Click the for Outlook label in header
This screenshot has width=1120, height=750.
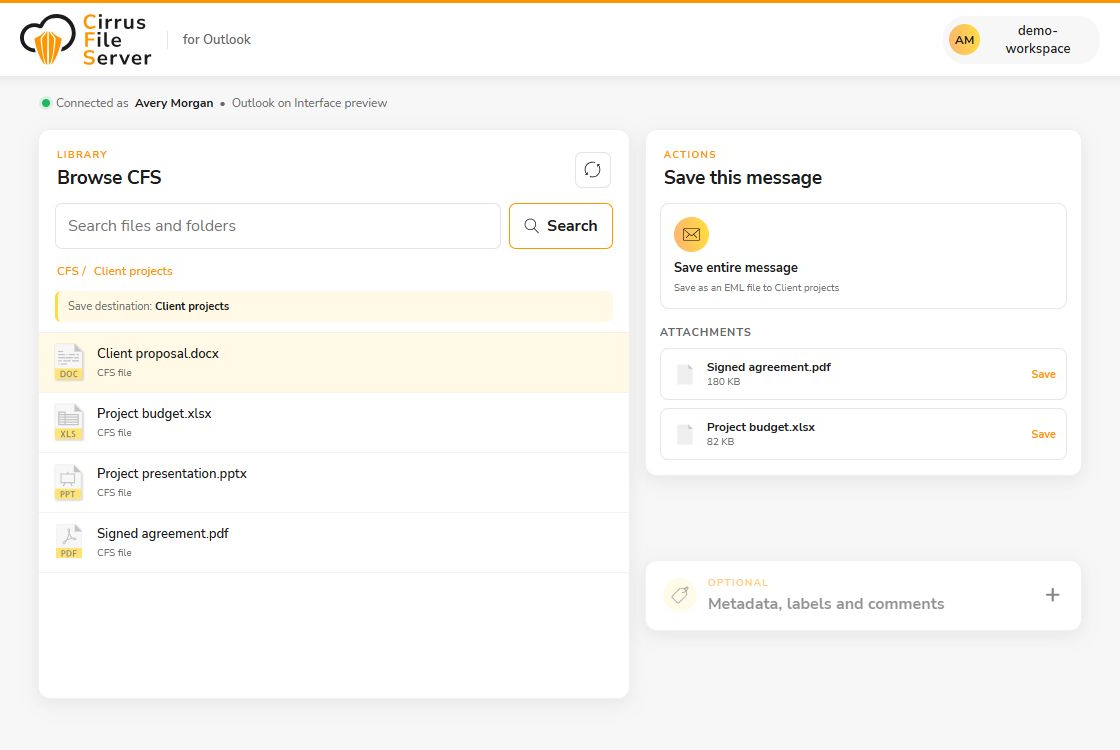point(216,39)
